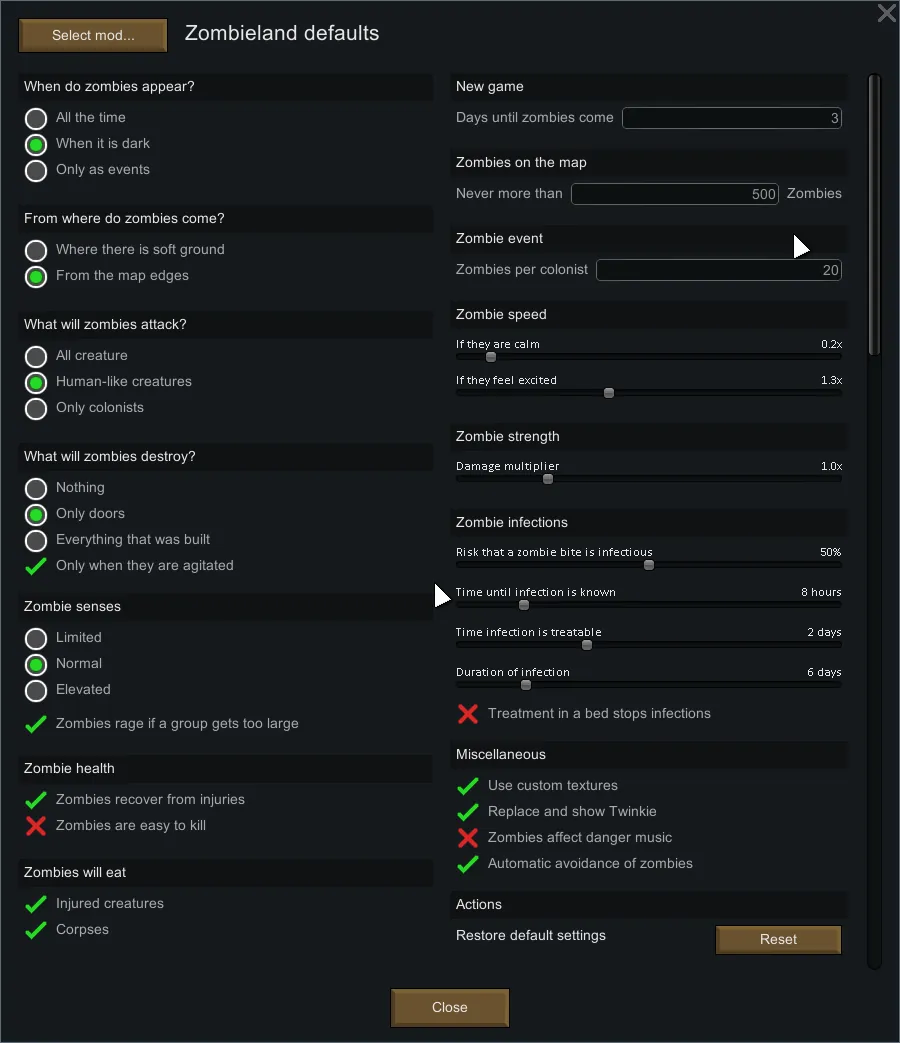Toggle 'Replace and show Twinkie' checkmark
Image resolution: width=900 pixels, height=1043 pixels.
point(467,812)
